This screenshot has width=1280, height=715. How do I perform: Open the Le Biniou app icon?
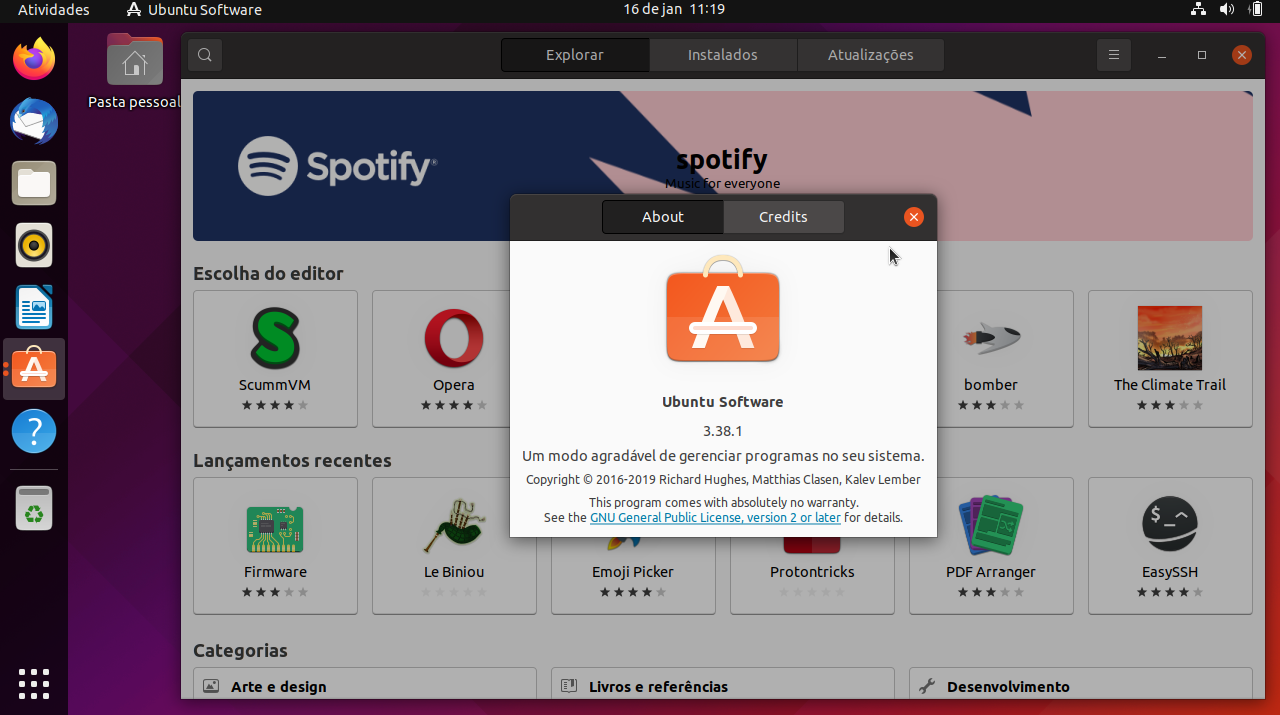[454, 527]
